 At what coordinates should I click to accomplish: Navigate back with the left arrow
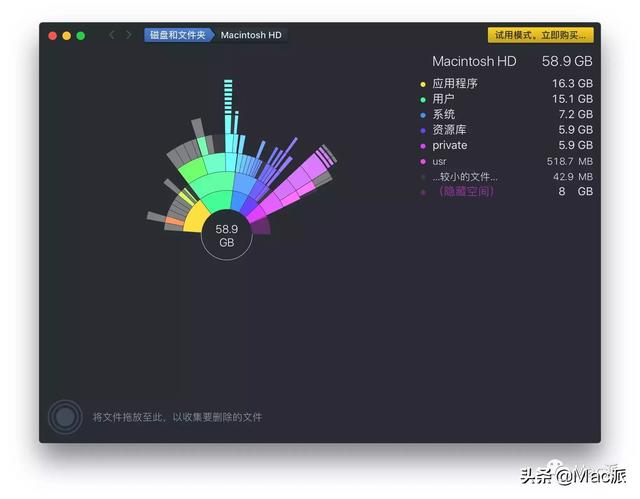click(111, 35)
